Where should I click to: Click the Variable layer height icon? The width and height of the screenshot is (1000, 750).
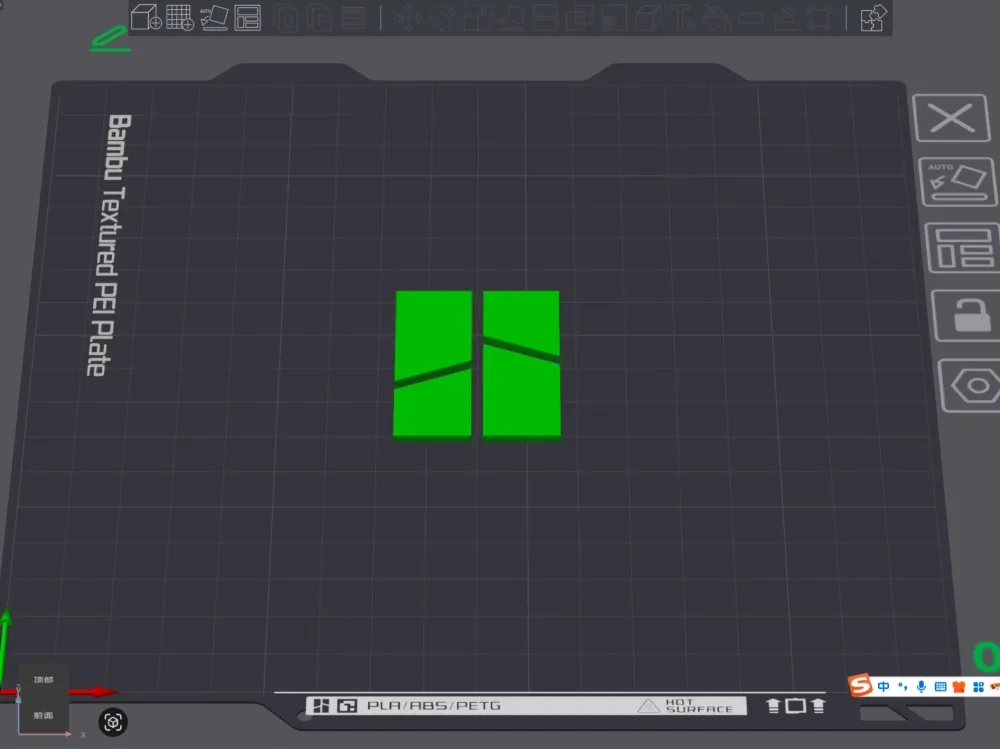(353, 18)
